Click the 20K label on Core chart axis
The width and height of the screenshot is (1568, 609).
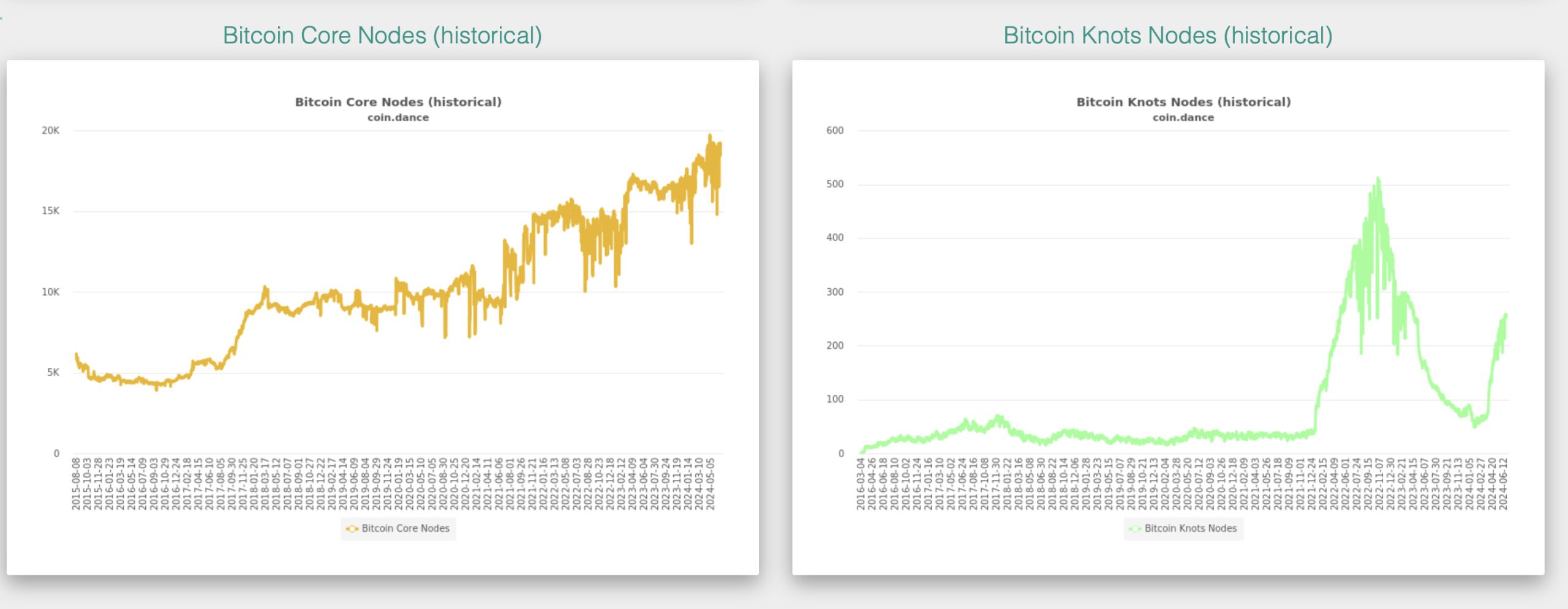pyautogui.click(x=51, y=130)
